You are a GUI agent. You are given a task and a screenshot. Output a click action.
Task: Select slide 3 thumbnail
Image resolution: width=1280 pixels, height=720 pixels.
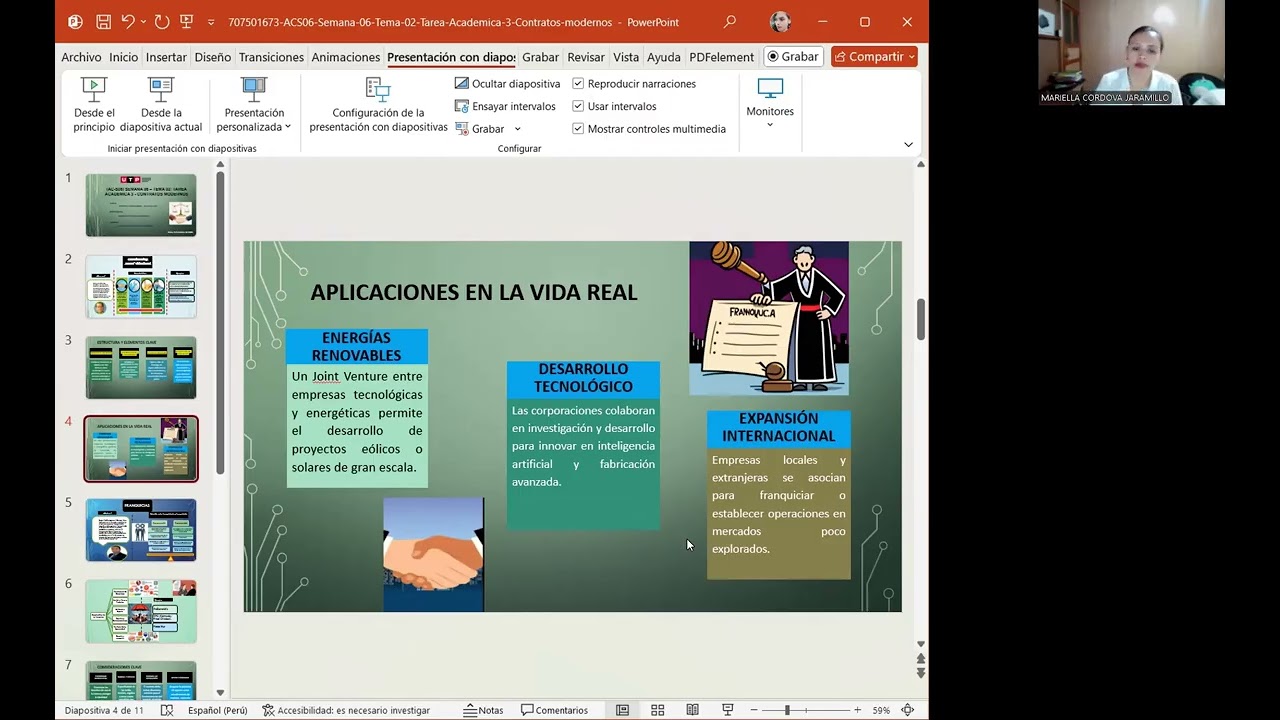pos(141,367)
